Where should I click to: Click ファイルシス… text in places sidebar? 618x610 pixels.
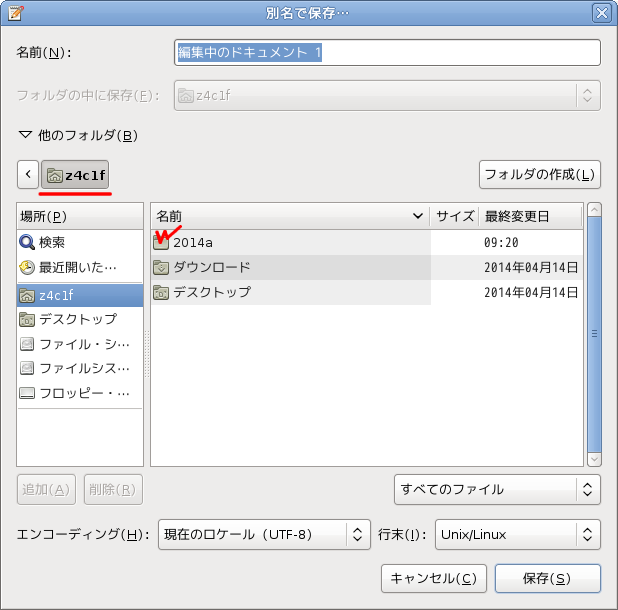[84, 368]
